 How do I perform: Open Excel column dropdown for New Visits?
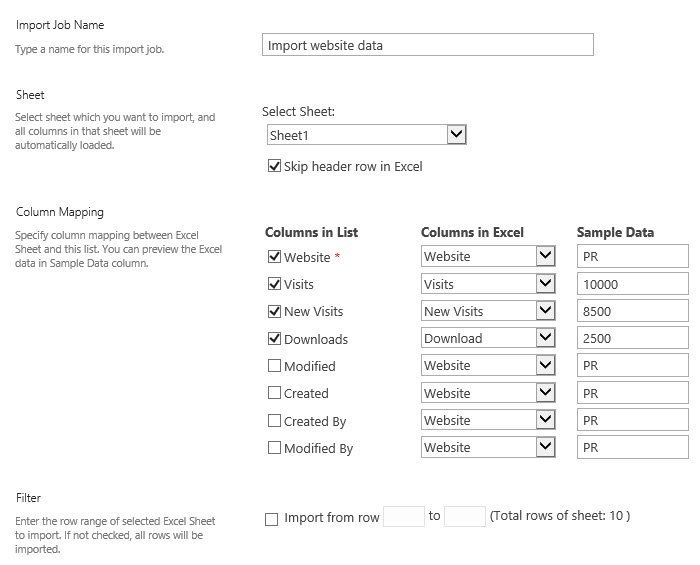(x=488, y=311)
